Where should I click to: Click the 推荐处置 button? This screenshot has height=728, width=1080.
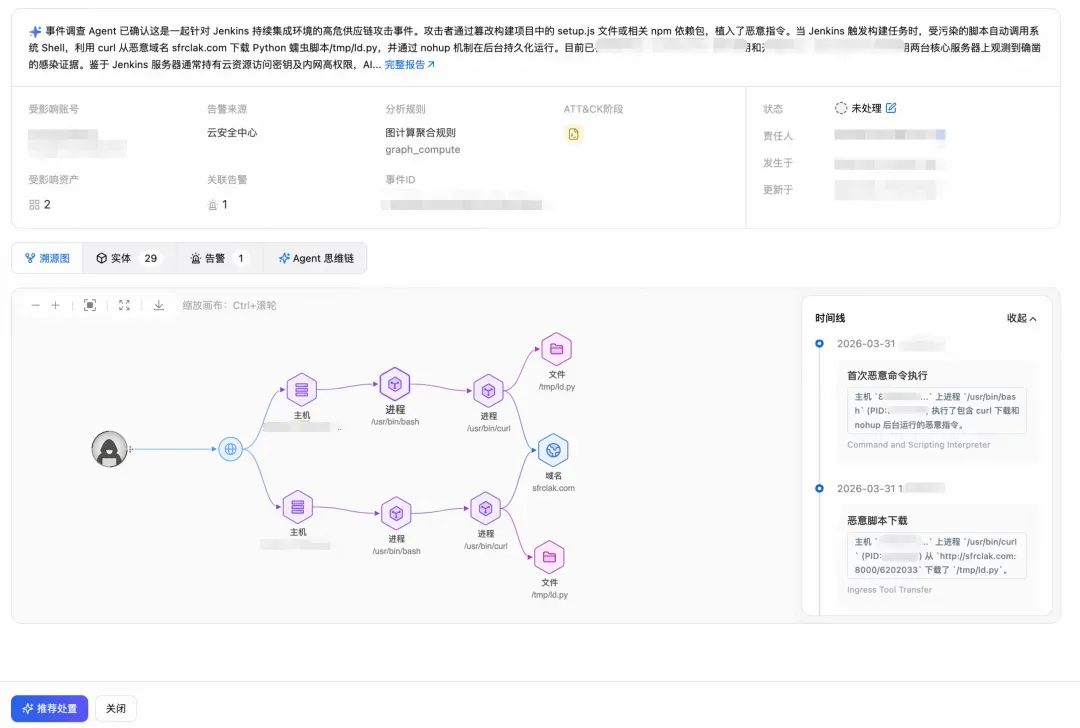click(50, 708)
